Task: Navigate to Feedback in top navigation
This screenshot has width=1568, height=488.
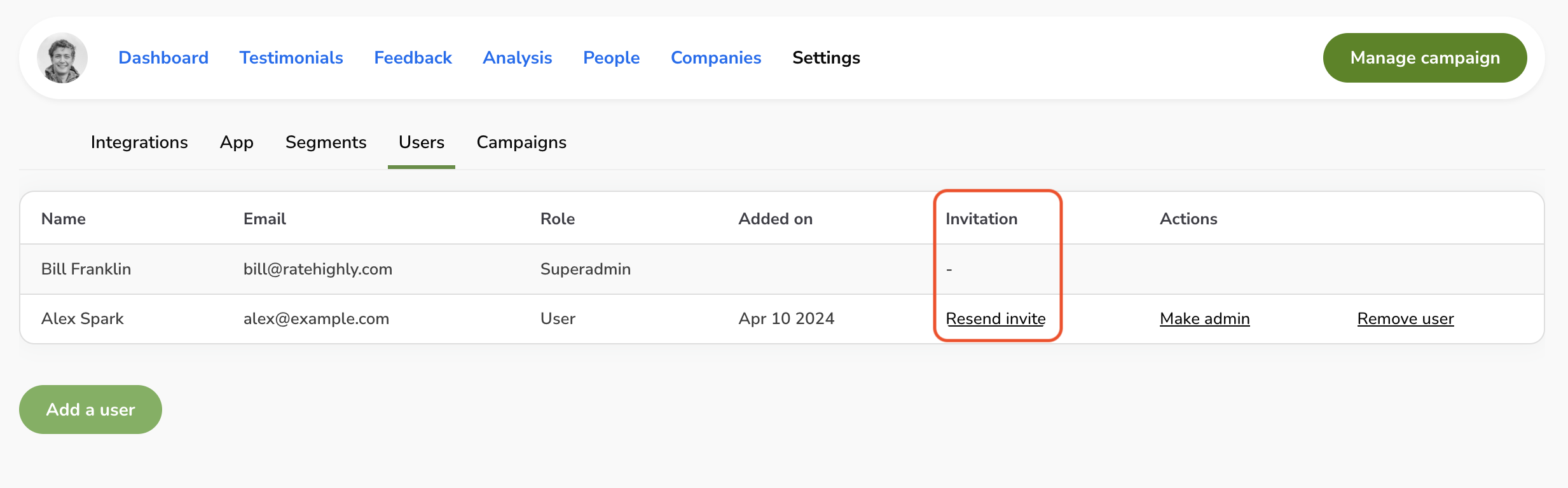Action: click(x=413, y=58)
